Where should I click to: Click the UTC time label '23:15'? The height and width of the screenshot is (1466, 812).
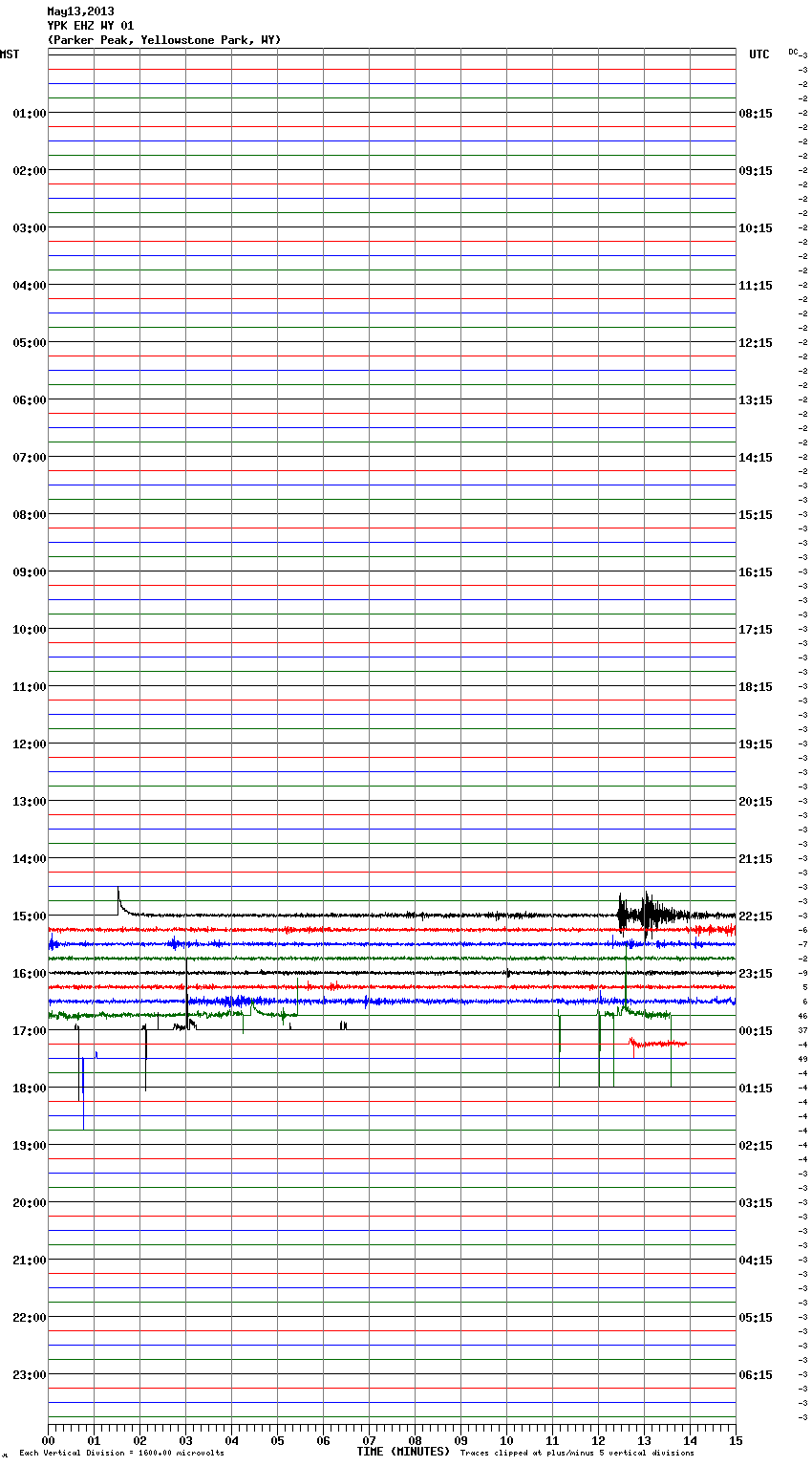[756, 974]
